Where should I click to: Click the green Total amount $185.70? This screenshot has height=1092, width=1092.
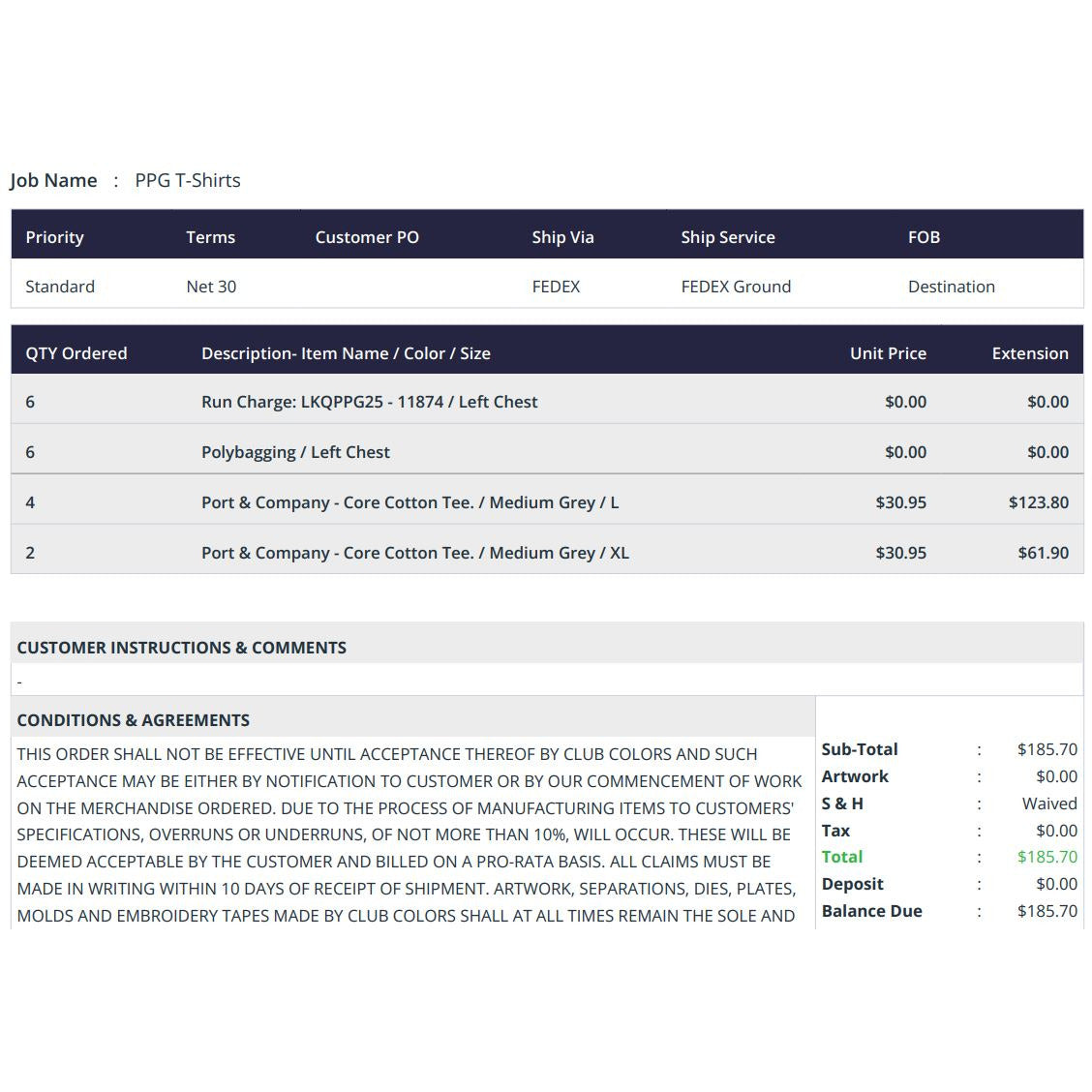(x=1046, y=857)
